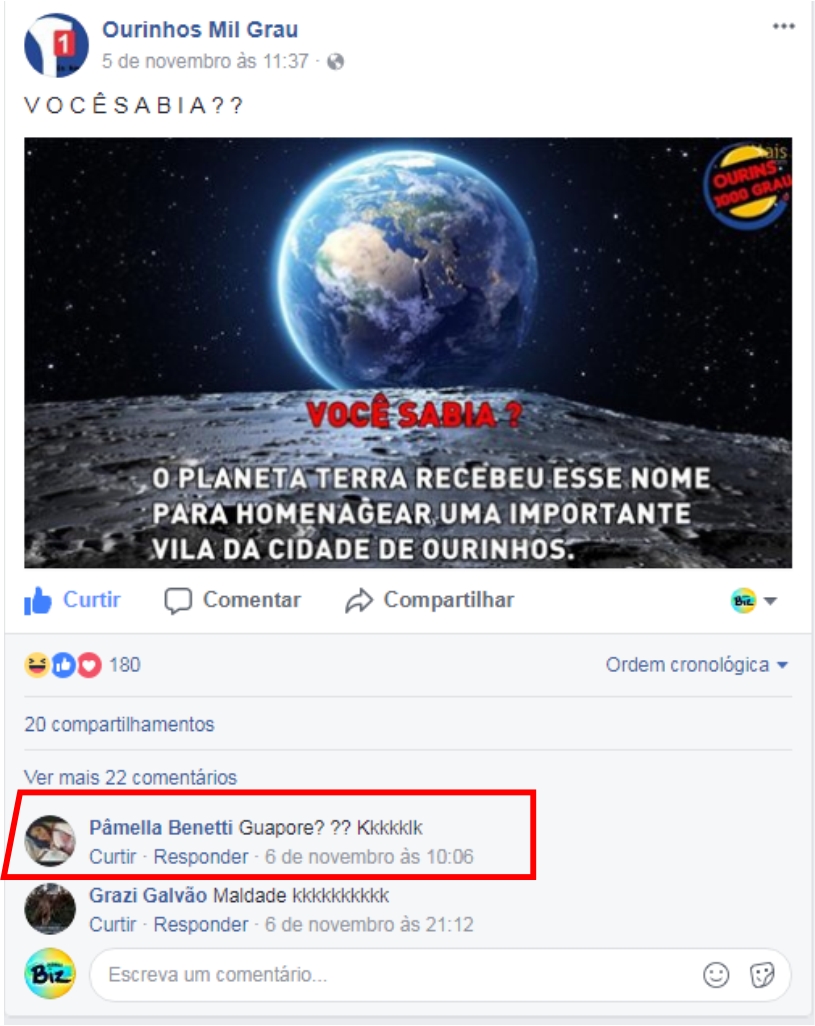Expand Ver mais 22 comentários
The image size is (815, 1026).
[x=130, y=777]
